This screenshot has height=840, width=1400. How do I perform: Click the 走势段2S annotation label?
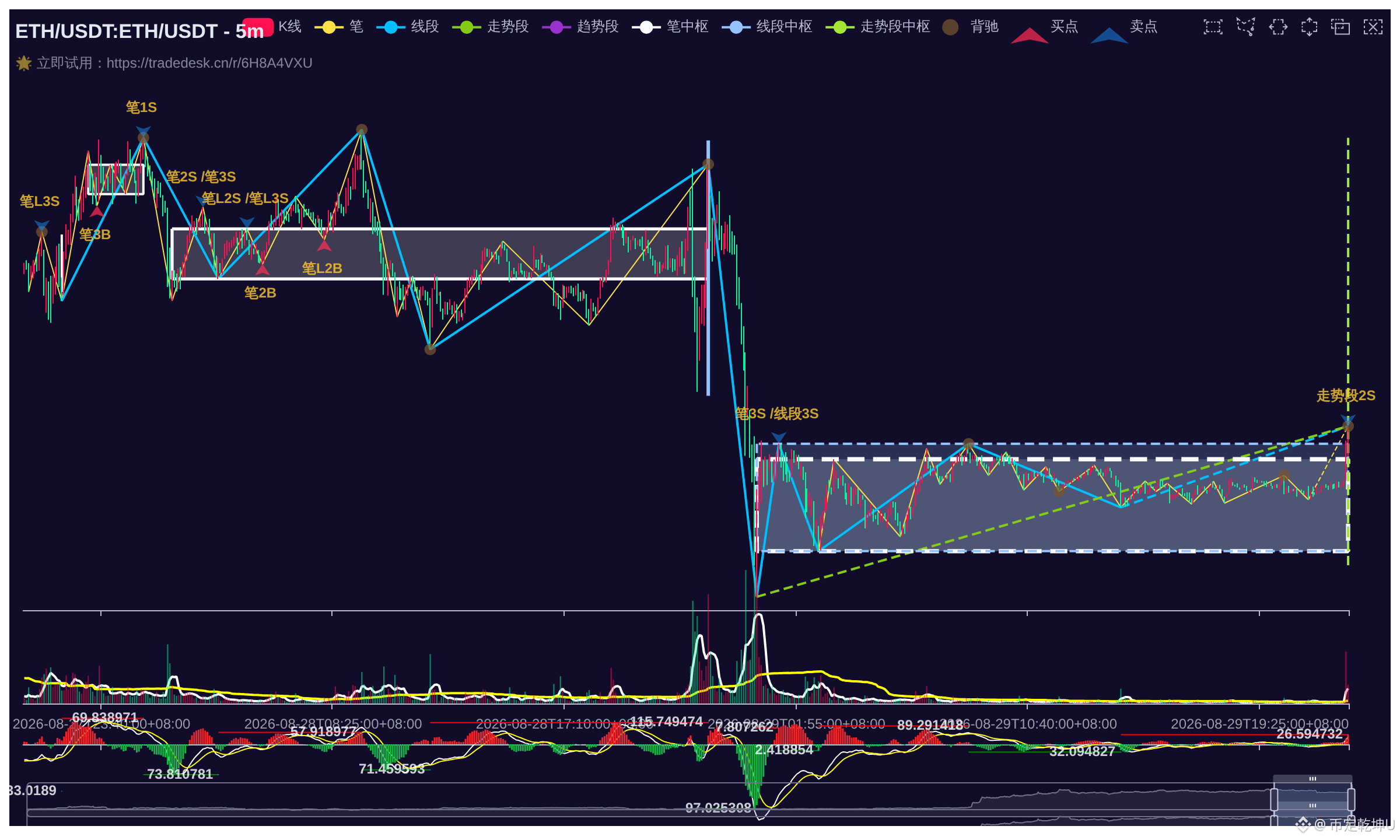click(1346, 395)
